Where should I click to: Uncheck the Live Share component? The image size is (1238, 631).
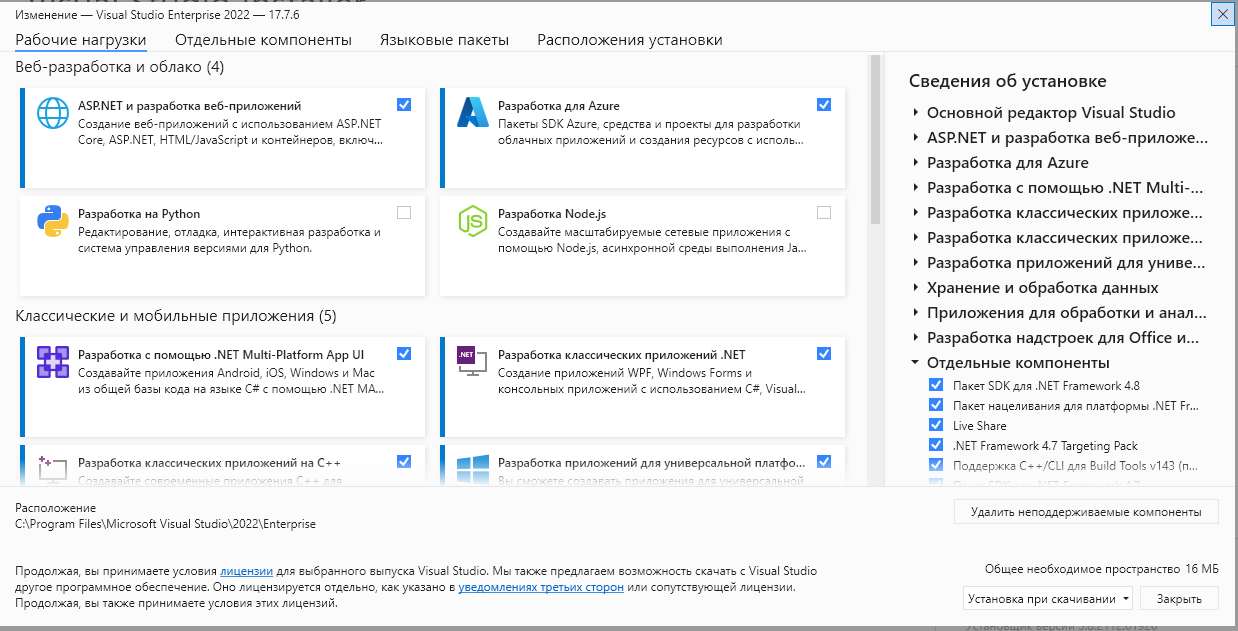click(x=936, y=425)
